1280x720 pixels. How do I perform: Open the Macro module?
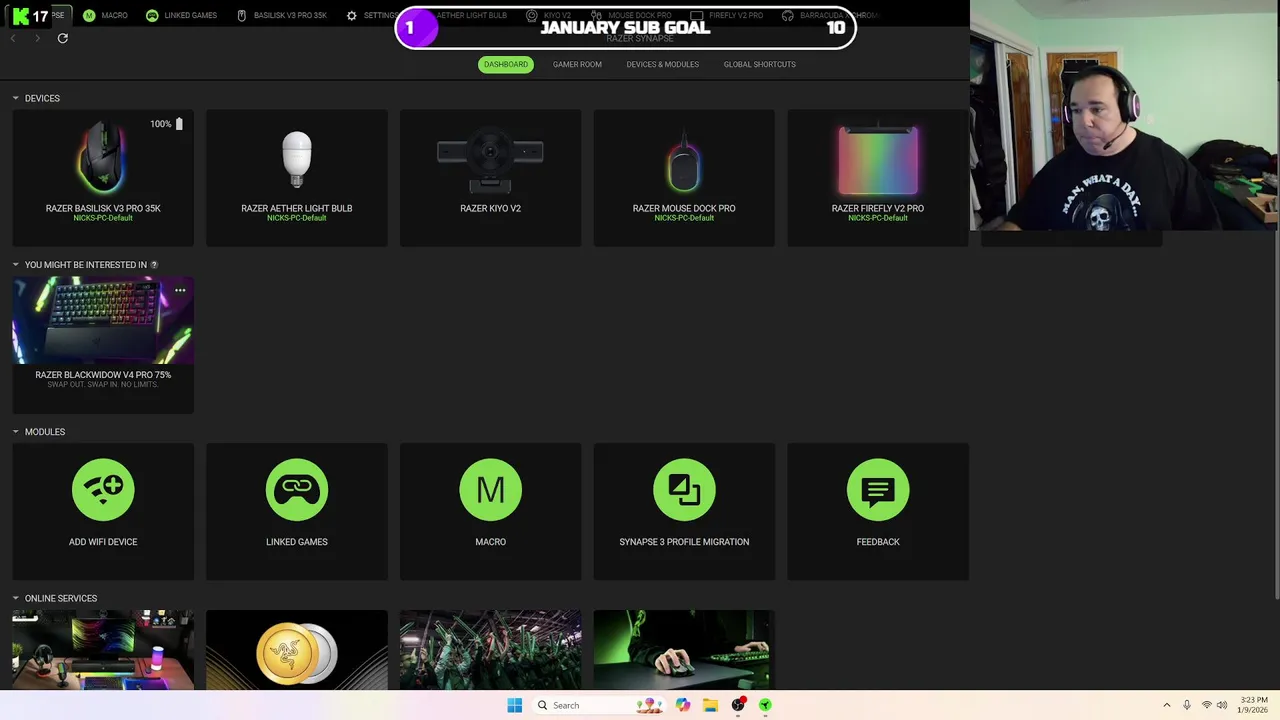click(490, 511)
